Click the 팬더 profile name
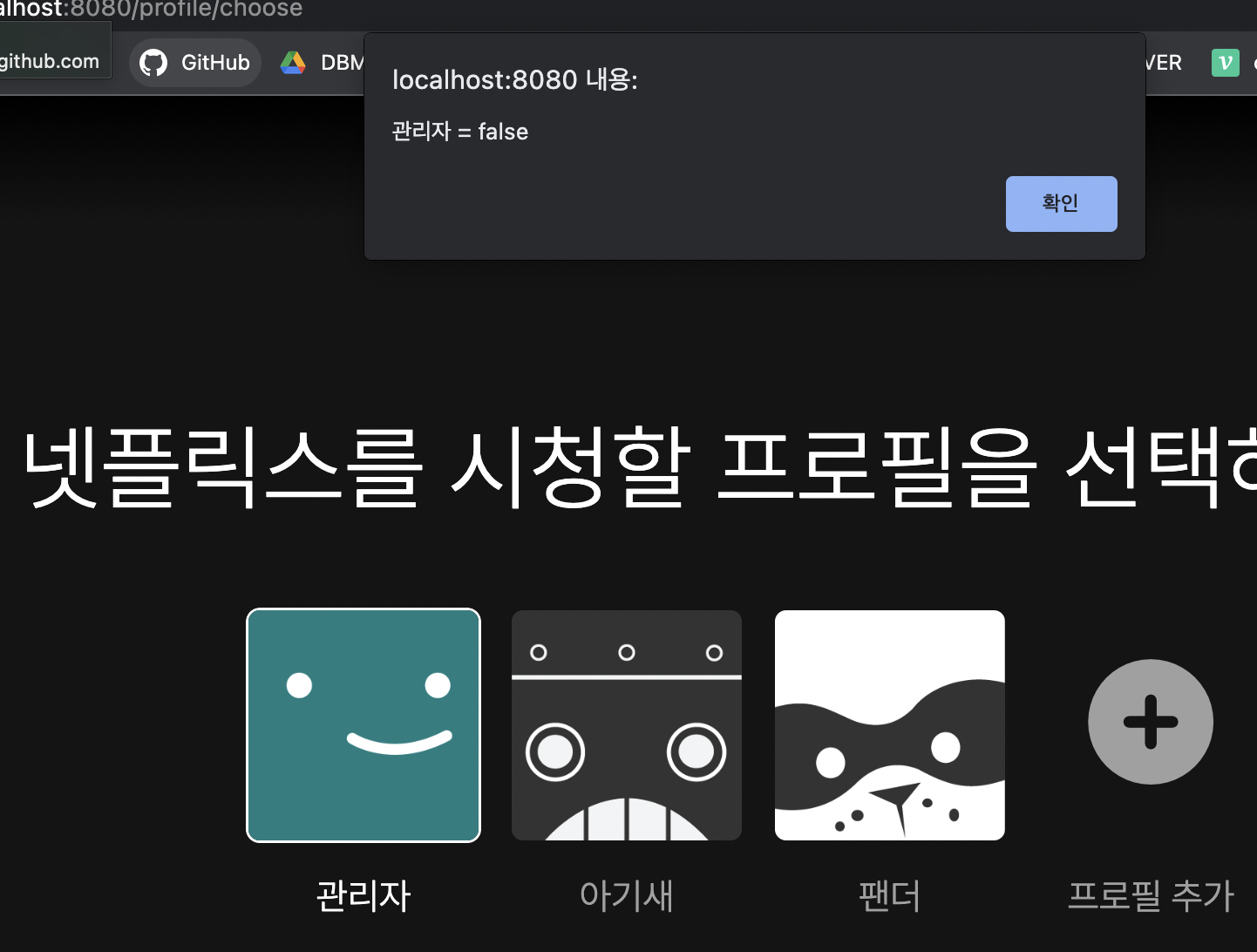Screen dimensions: 1257x952 [x=890, y=895]
